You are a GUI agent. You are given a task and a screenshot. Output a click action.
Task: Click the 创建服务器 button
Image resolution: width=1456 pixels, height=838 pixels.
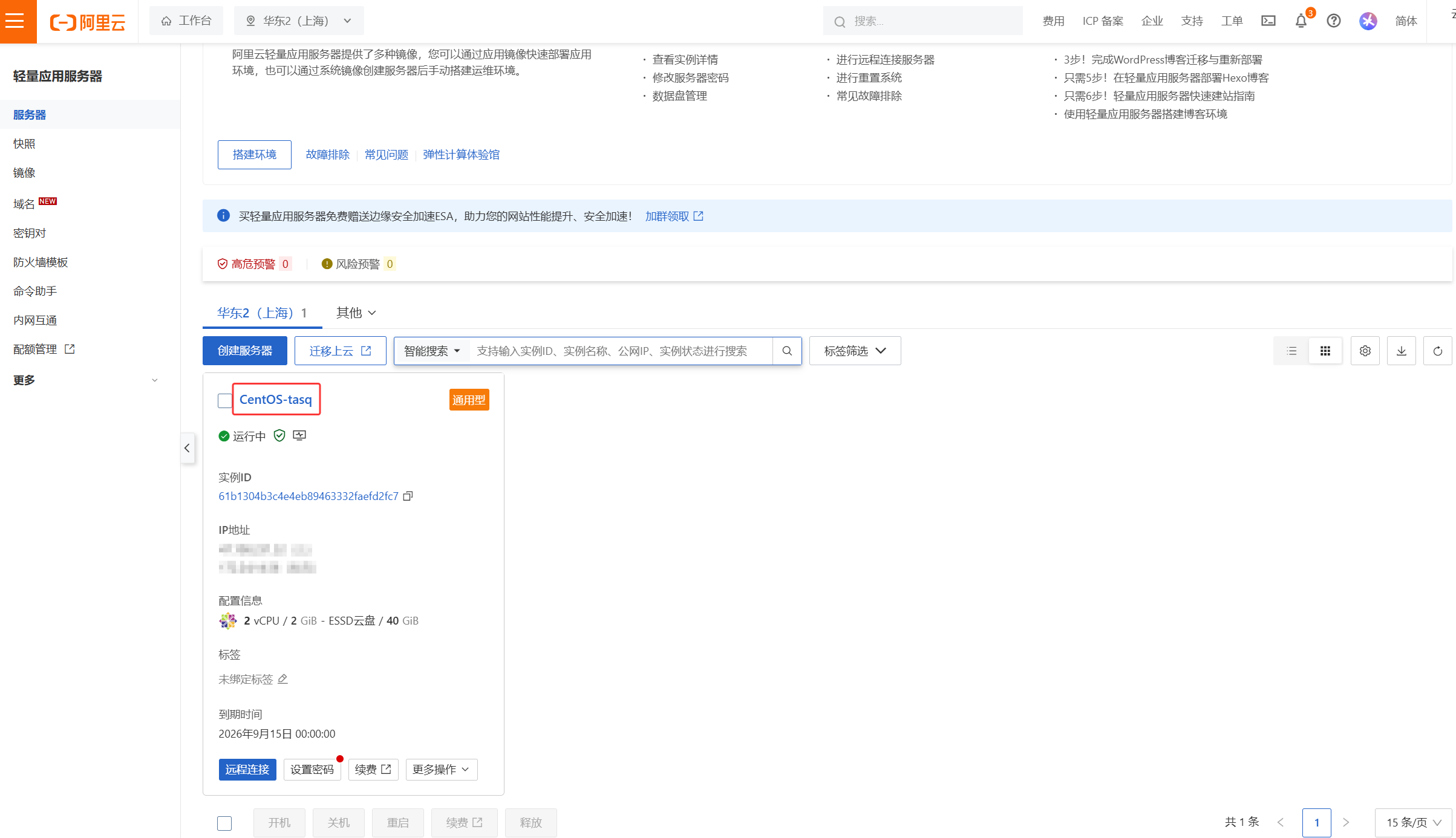(244, 351)
